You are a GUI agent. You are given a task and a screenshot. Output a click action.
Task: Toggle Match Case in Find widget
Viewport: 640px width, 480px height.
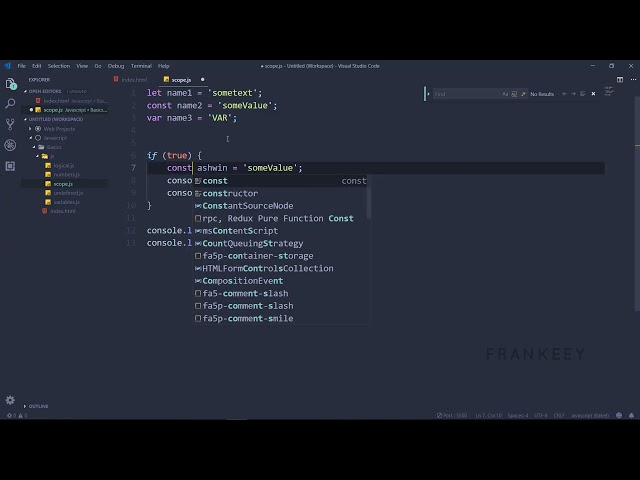pyautogui.click(x=505, y=94)
